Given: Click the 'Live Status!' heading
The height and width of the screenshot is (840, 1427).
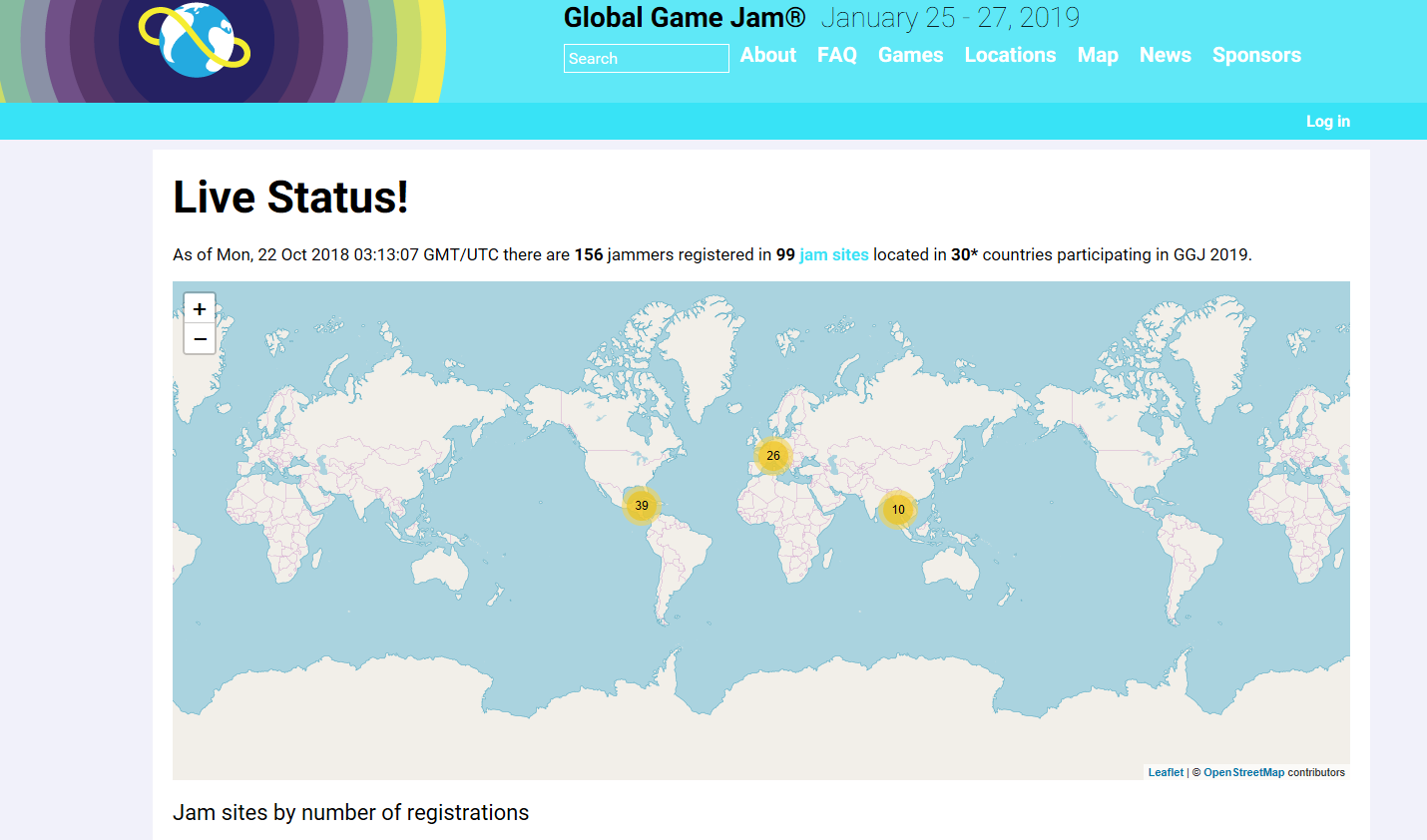Looking at the screenshot, I should pos(290,197).
